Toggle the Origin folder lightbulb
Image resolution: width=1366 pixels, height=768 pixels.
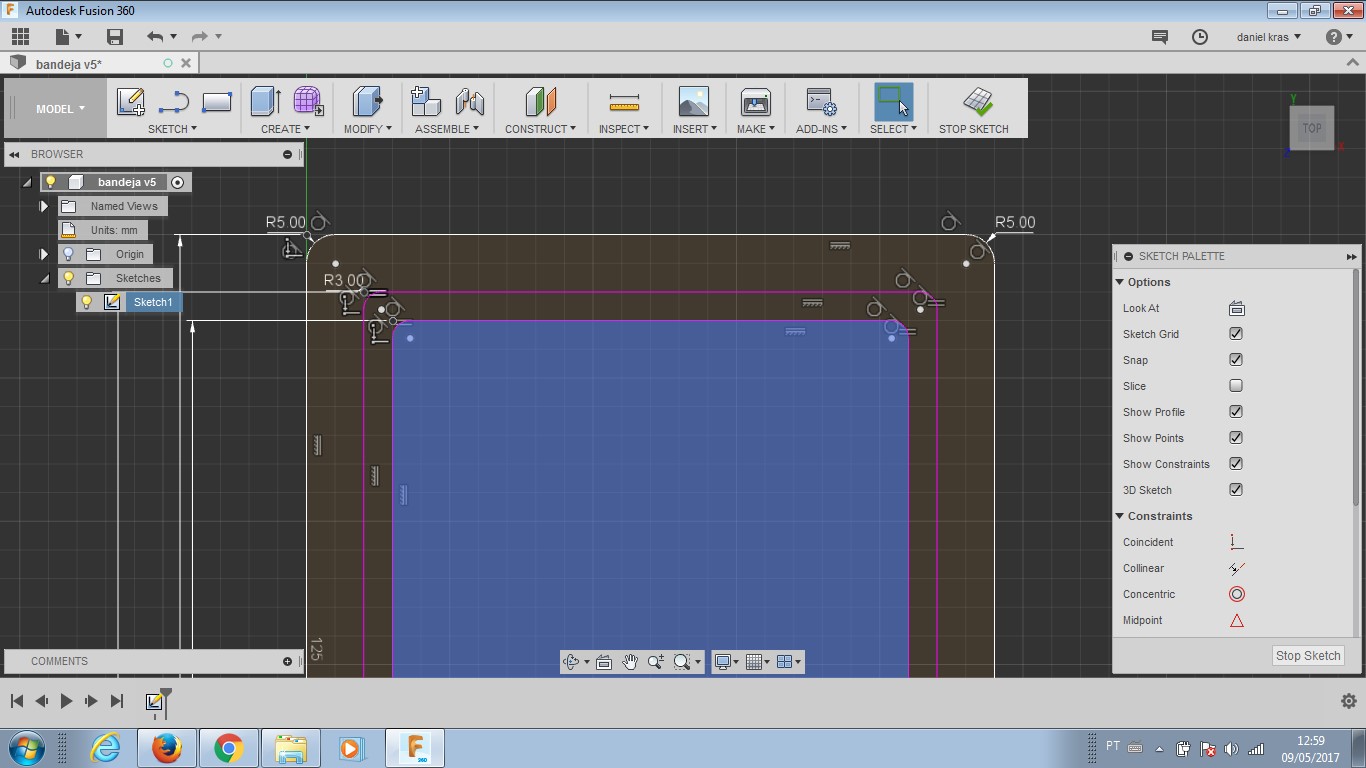(69, 254)
